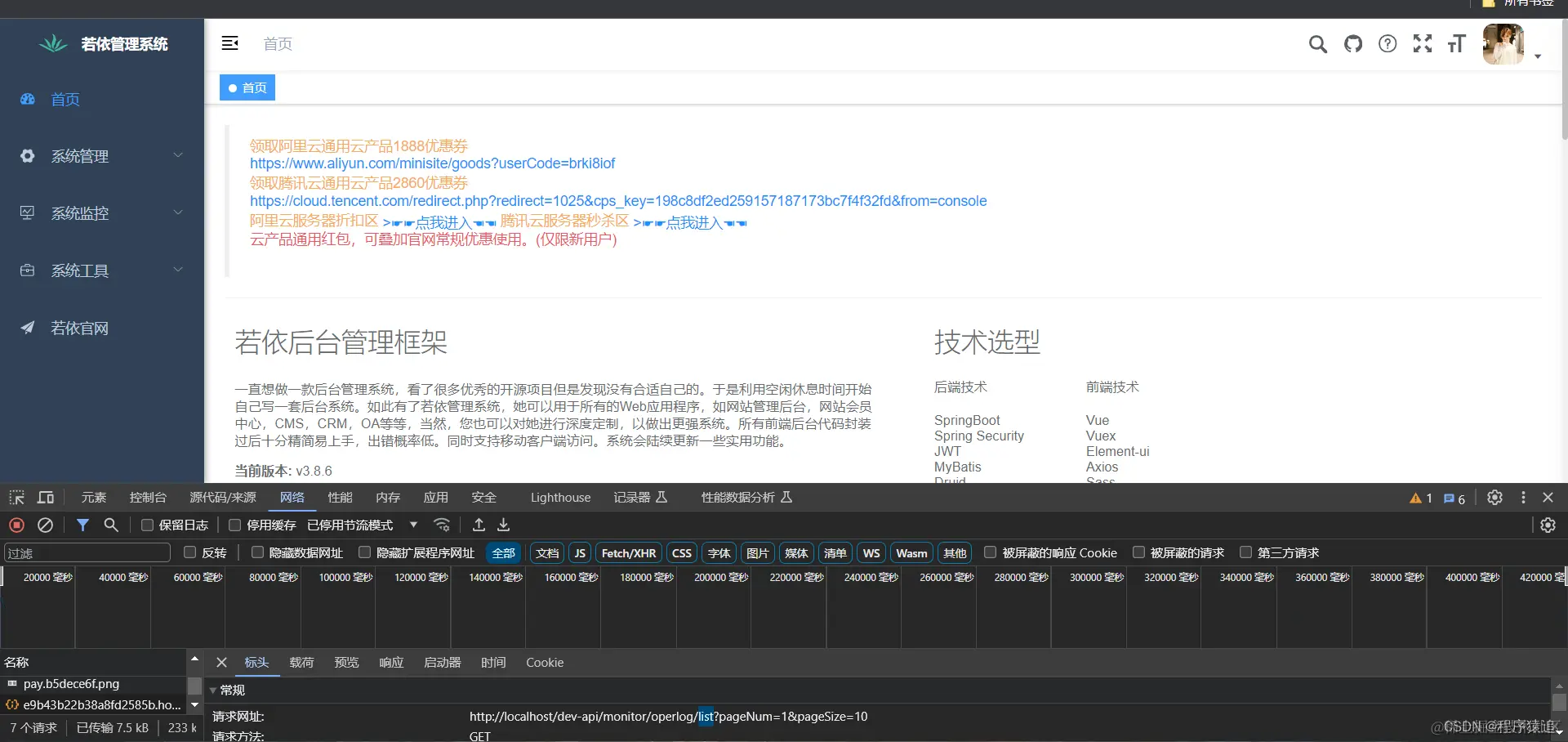The width and height of the screenshot is (1568, 742).
Task: Toggle the 被屏蔽的请求 checkbox
Action: [x=1138, y=552]
